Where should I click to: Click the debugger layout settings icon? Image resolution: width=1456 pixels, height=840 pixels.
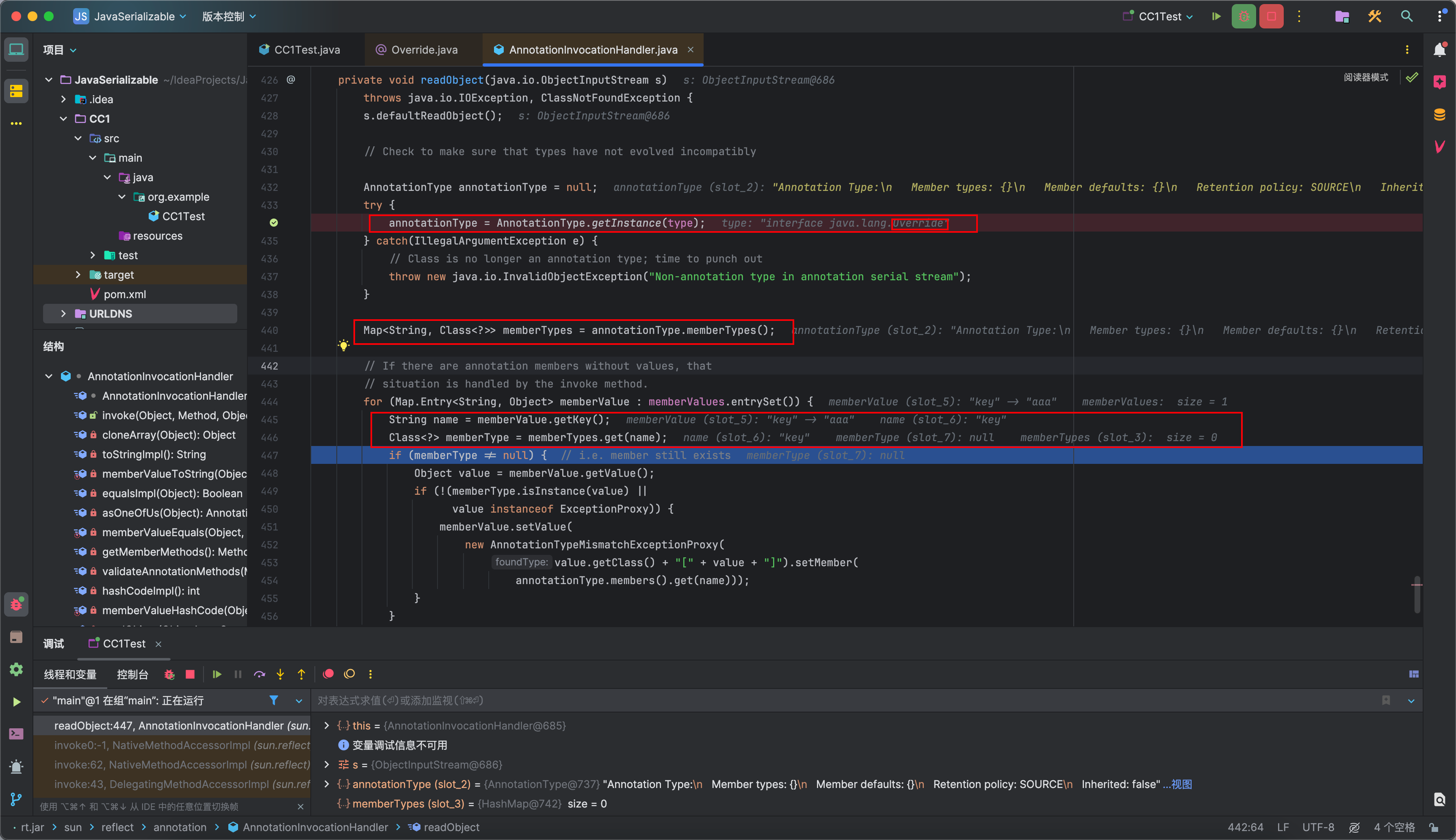[1413, 674]
